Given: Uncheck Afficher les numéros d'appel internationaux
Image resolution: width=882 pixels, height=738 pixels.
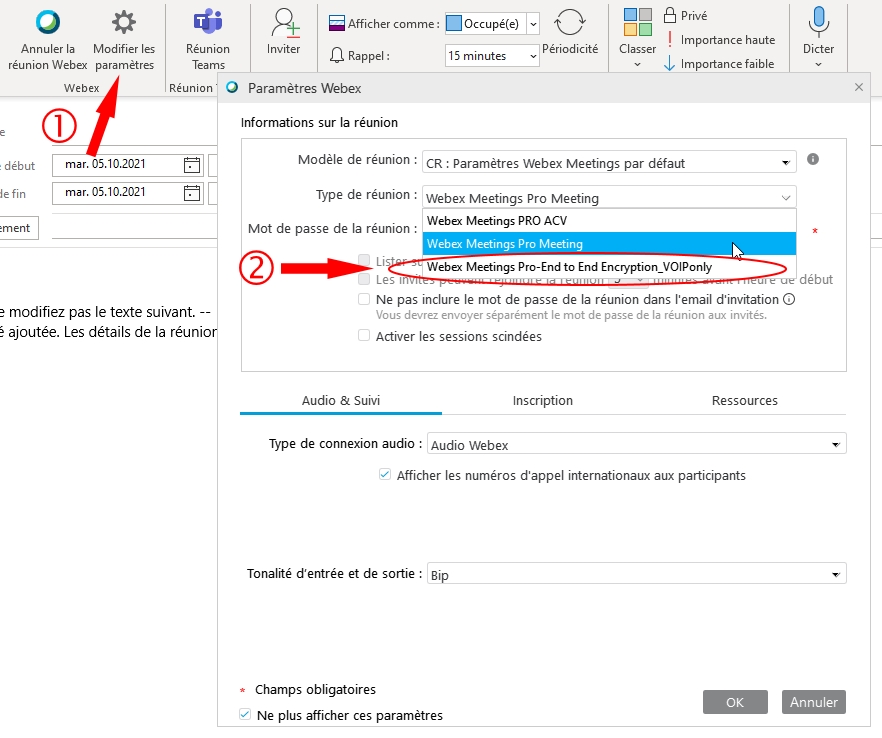Looking at the screenshot, I should 385,475.
